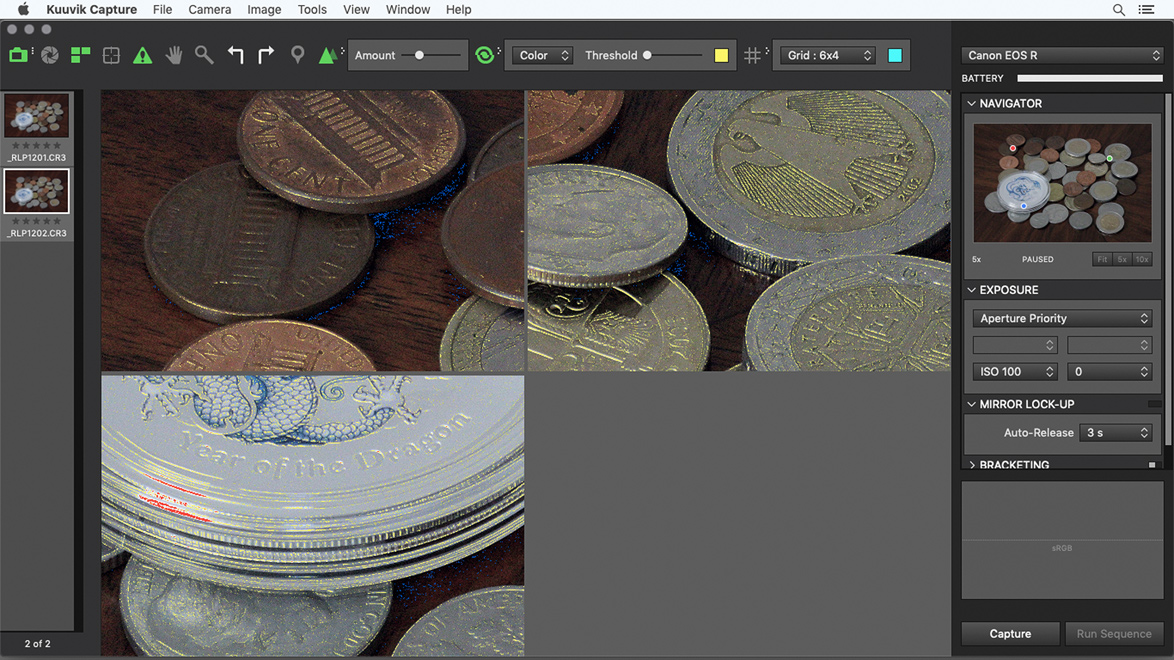
Task: Open the ISO 100 dropdown
Action: (1015, 372)
